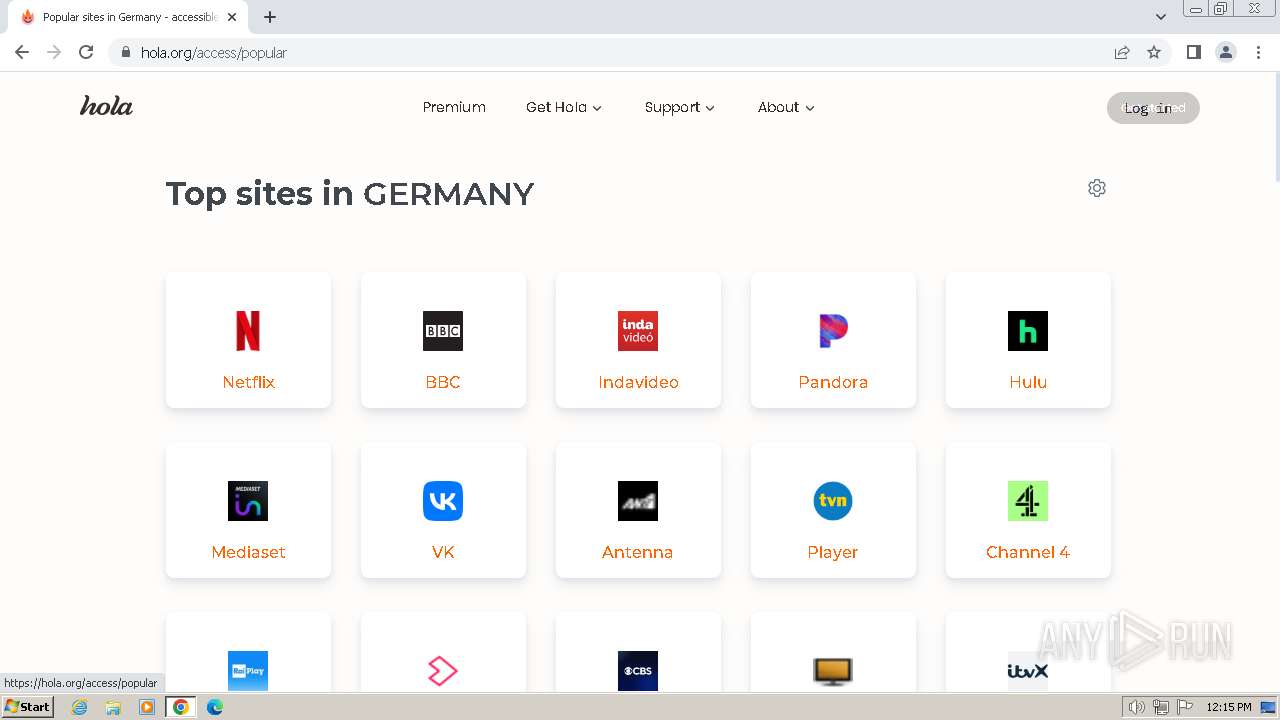Open the Windows Start button

pyautogui.click(x=27, y=707)
